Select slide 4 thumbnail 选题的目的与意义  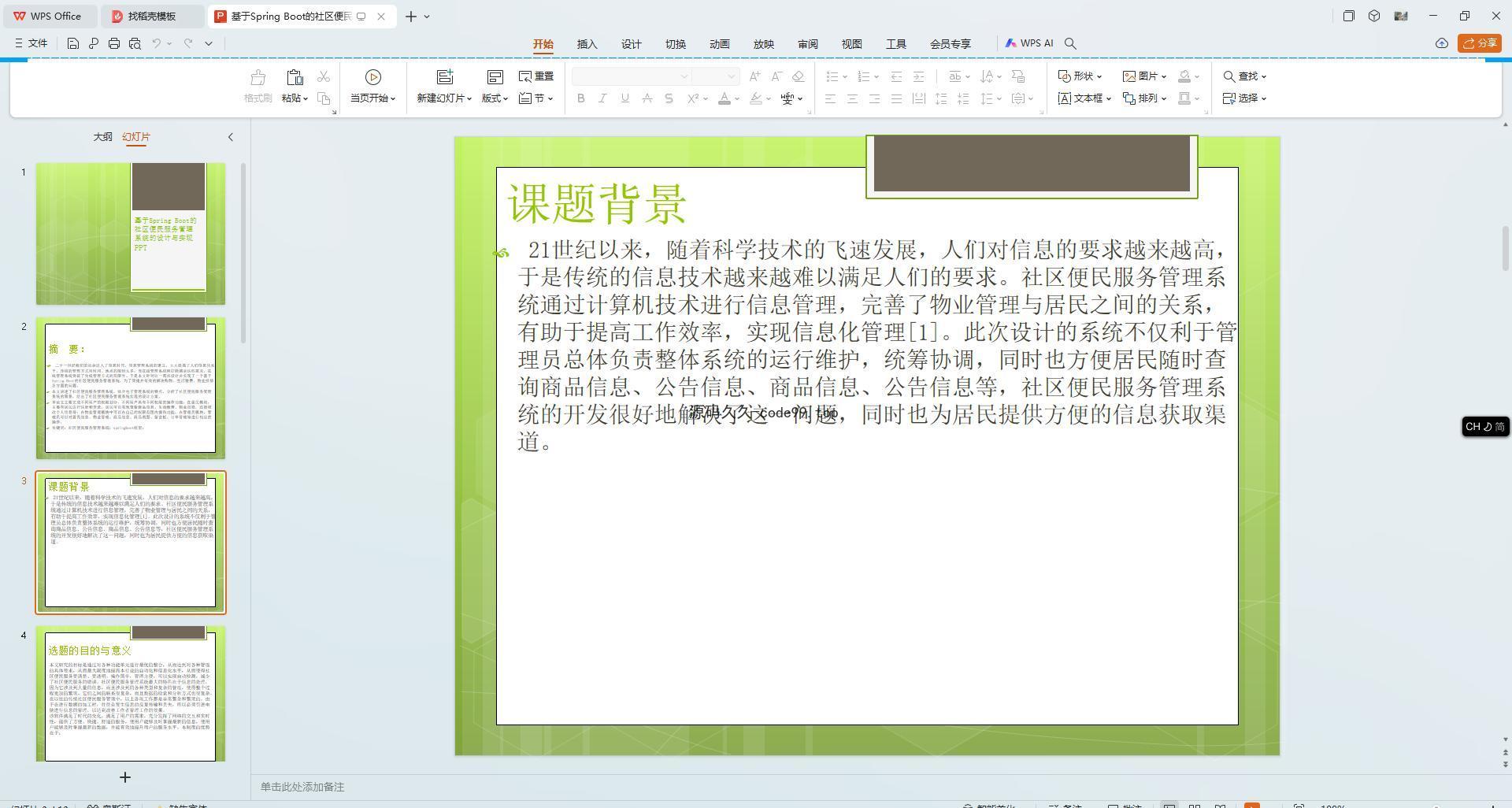point(131,693)
